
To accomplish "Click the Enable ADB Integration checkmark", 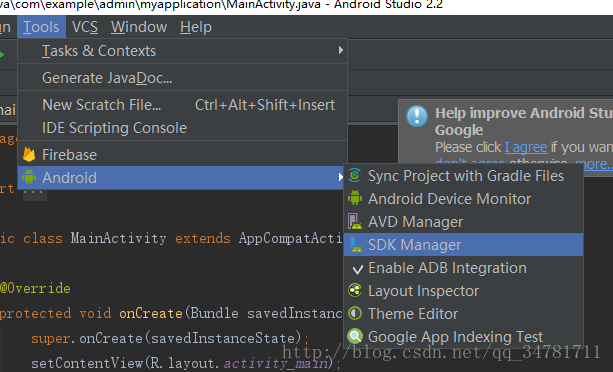I will (357, 269).
